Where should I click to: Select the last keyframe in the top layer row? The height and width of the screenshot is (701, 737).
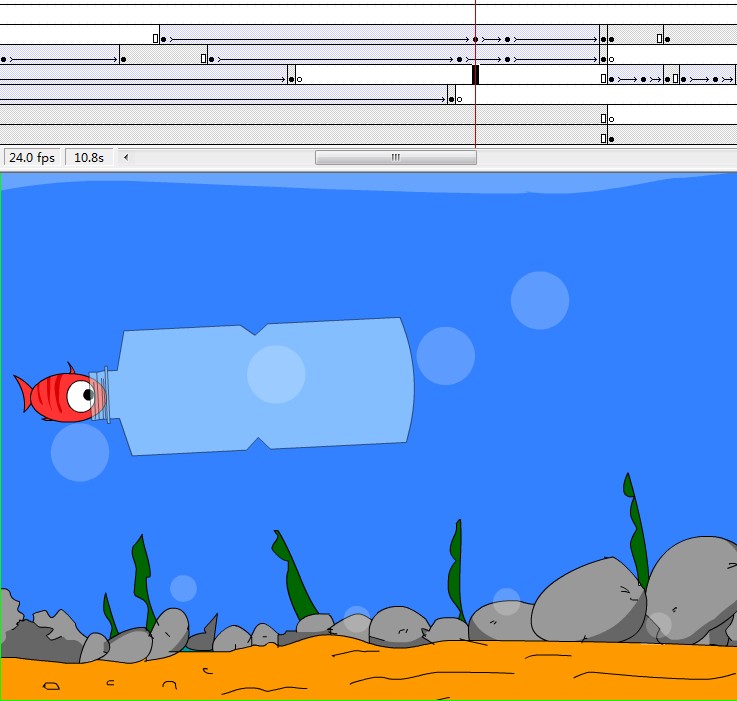667,39
